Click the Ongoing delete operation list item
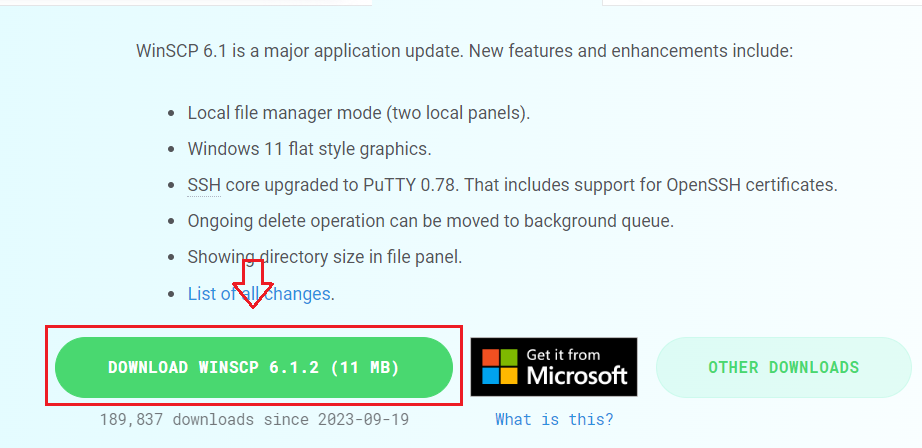Image resolution: width=922 pixels, height=448 pixels. point(431,221)
